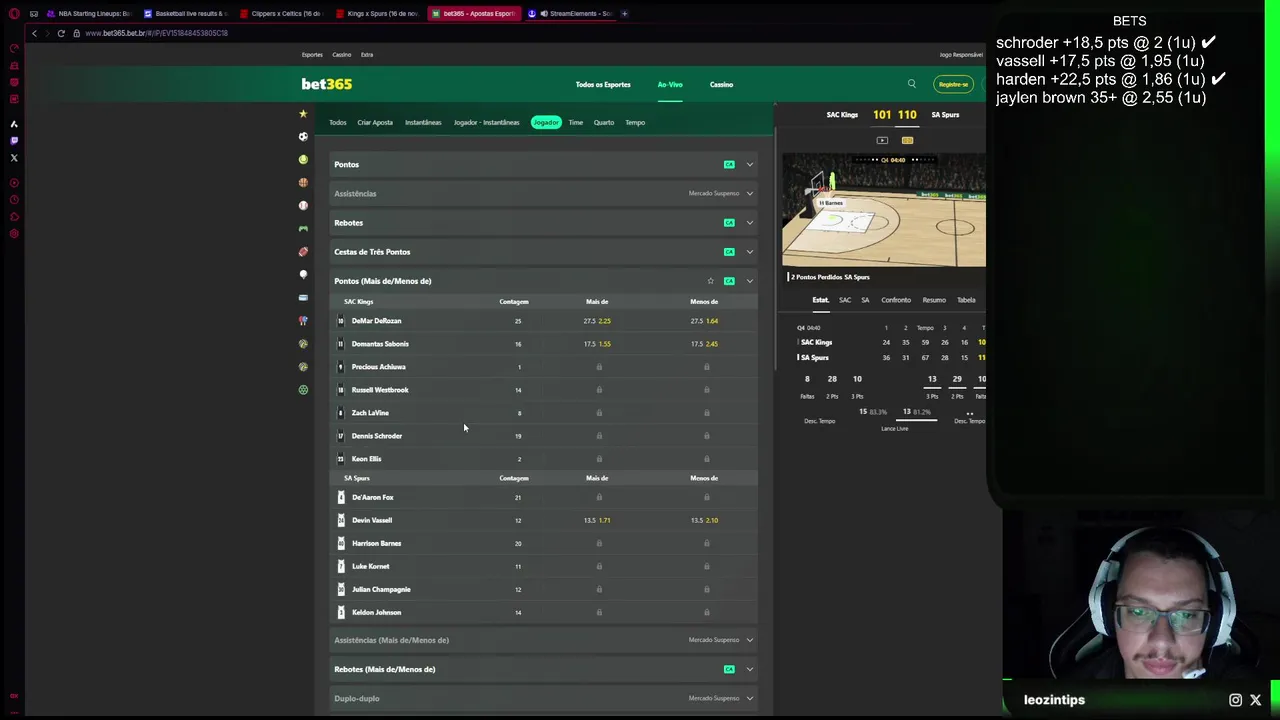Screen dimensions: 1280x720
Task: Expand the Rebotes market
Action: 544,222
